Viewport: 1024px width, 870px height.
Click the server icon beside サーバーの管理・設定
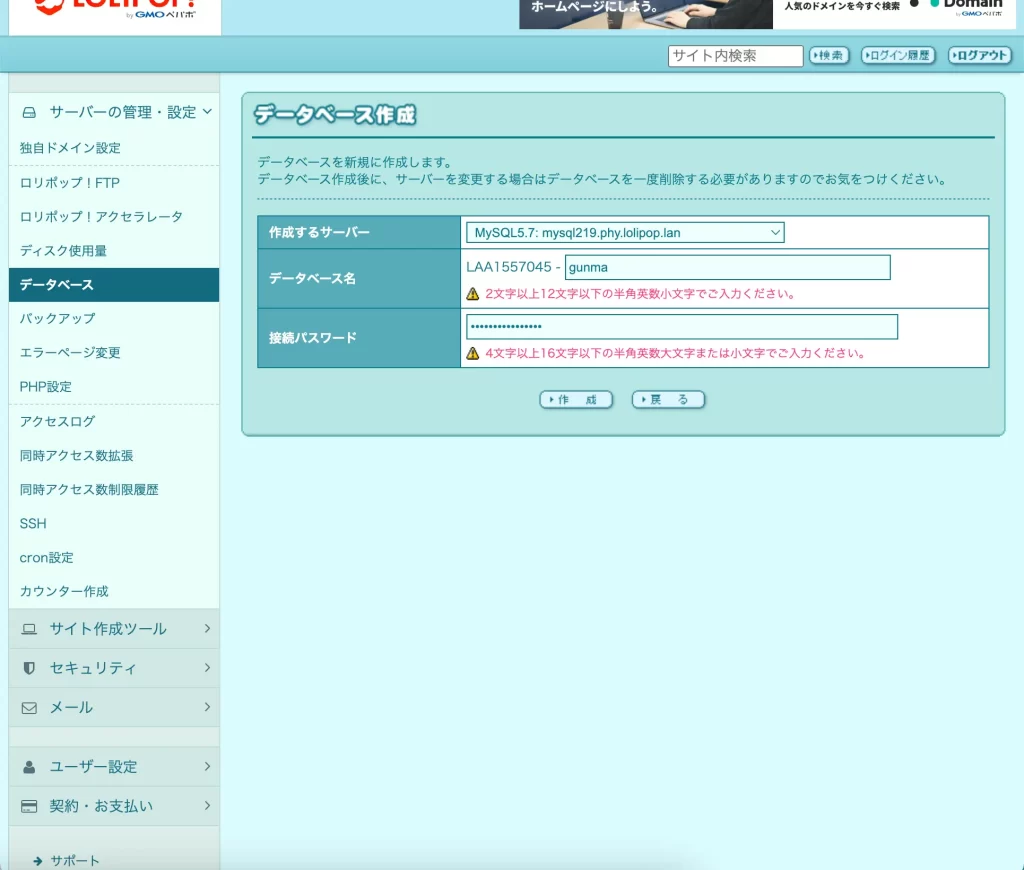click(29, 112)
